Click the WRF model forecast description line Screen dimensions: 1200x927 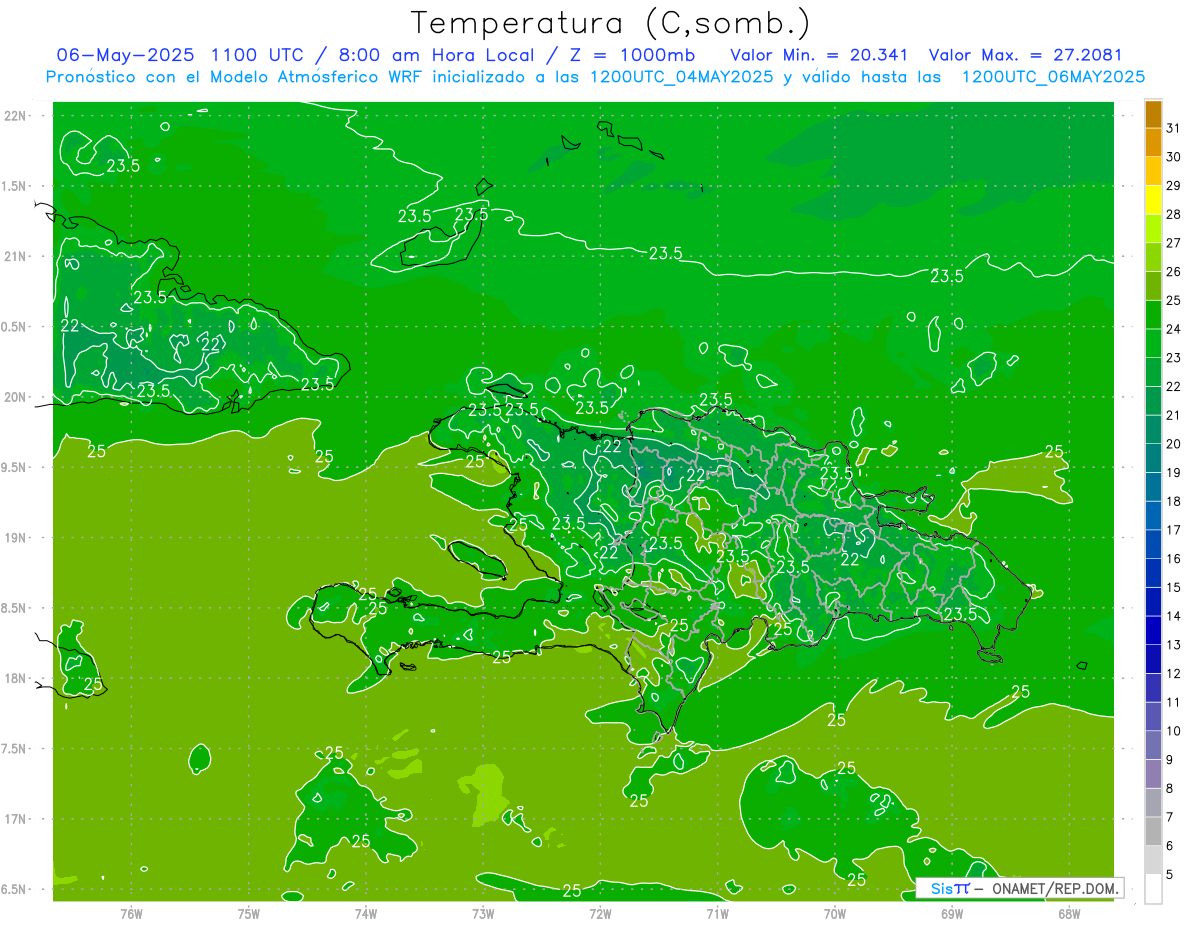pyautogui.click(x=595, y=77)
